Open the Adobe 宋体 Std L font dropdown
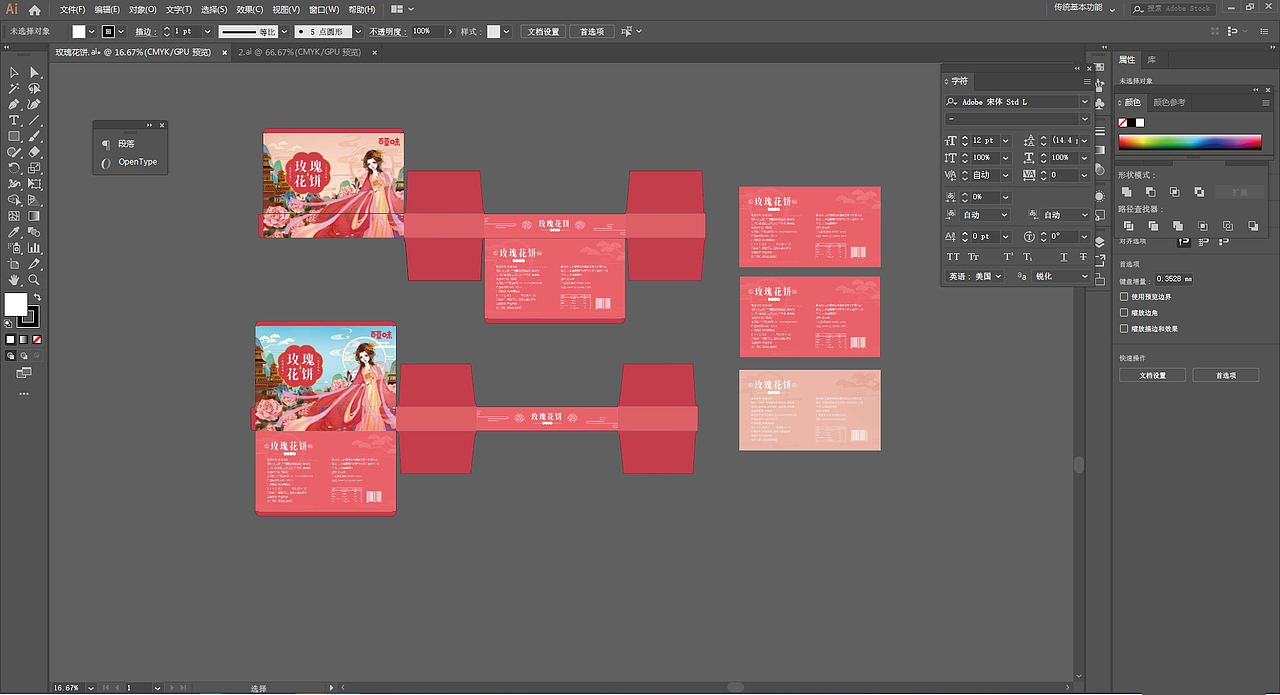This screenshot has height=695, width=1280. [x=1084, y=102]
